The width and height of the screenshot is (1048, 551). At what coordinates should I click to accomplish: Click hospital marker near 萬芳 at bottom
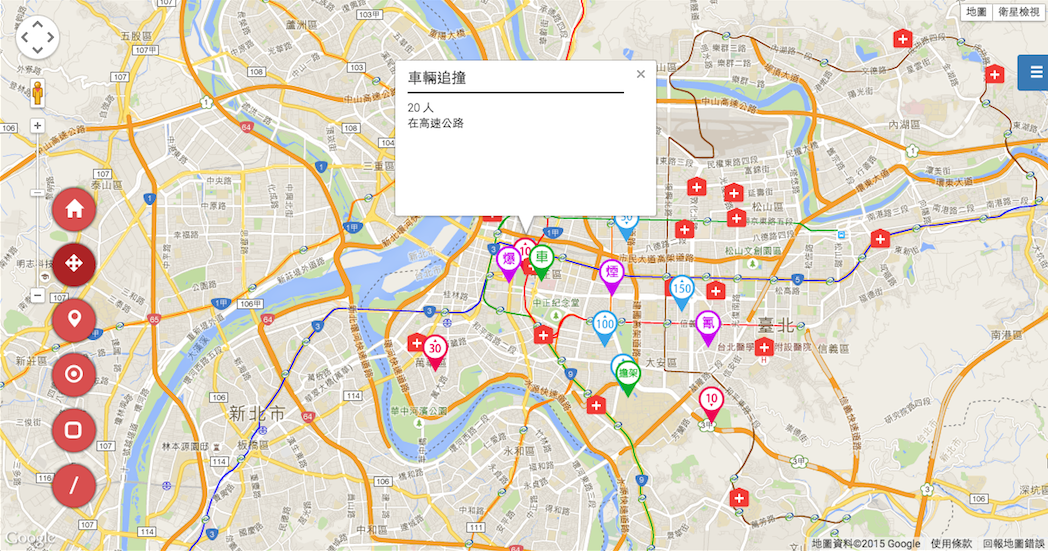point(739,498)
